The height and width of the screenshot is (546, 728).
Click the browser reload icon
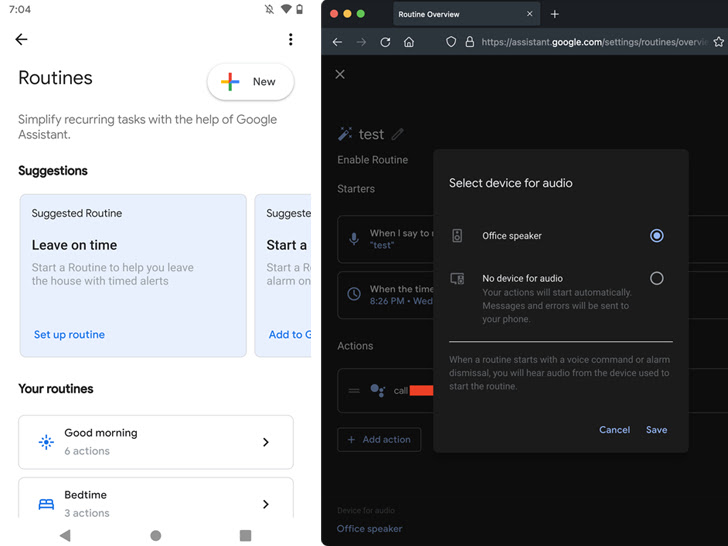tap(385, 42)
